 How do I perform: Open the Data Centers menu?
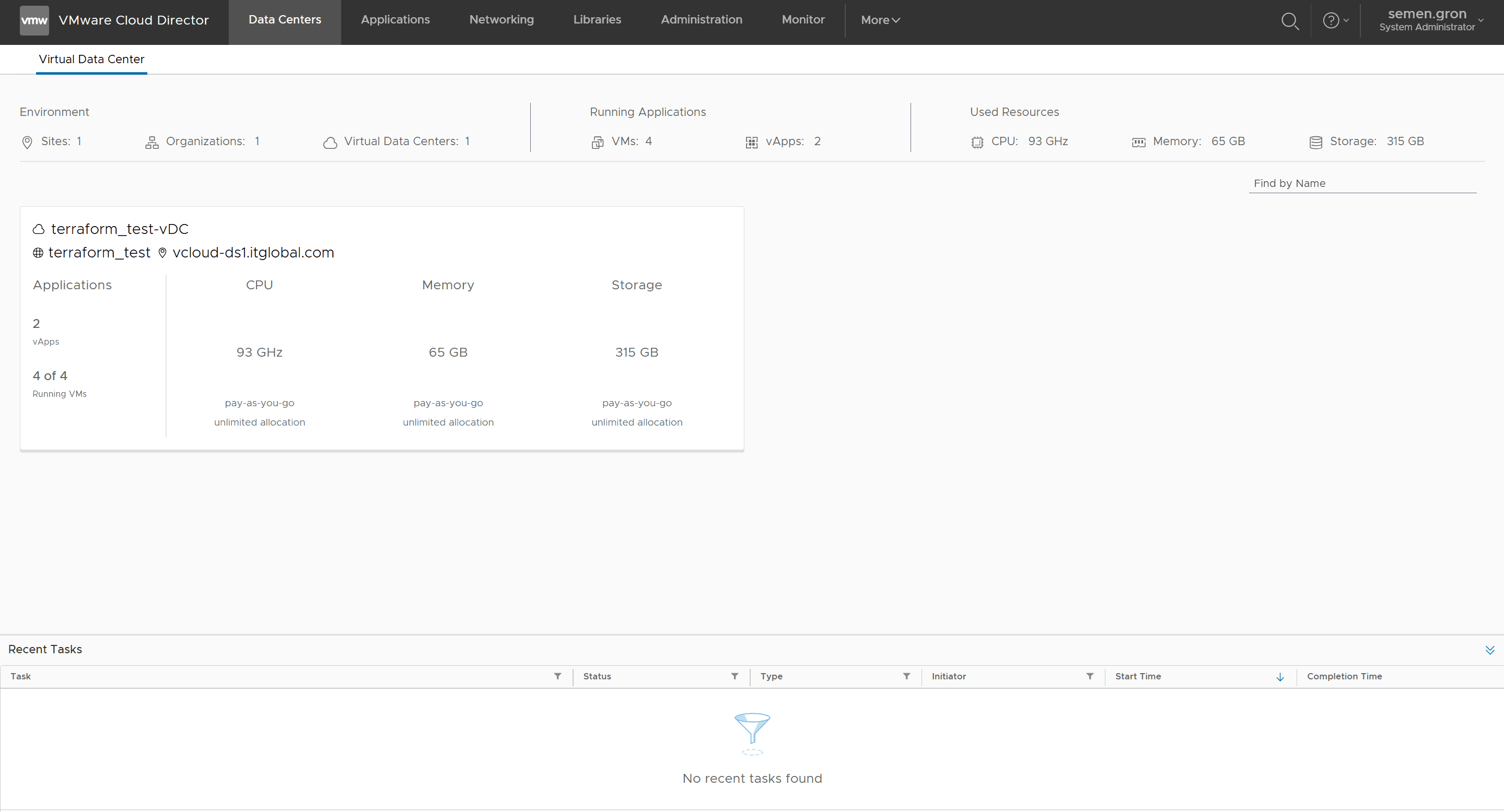[x=285, y=20]
